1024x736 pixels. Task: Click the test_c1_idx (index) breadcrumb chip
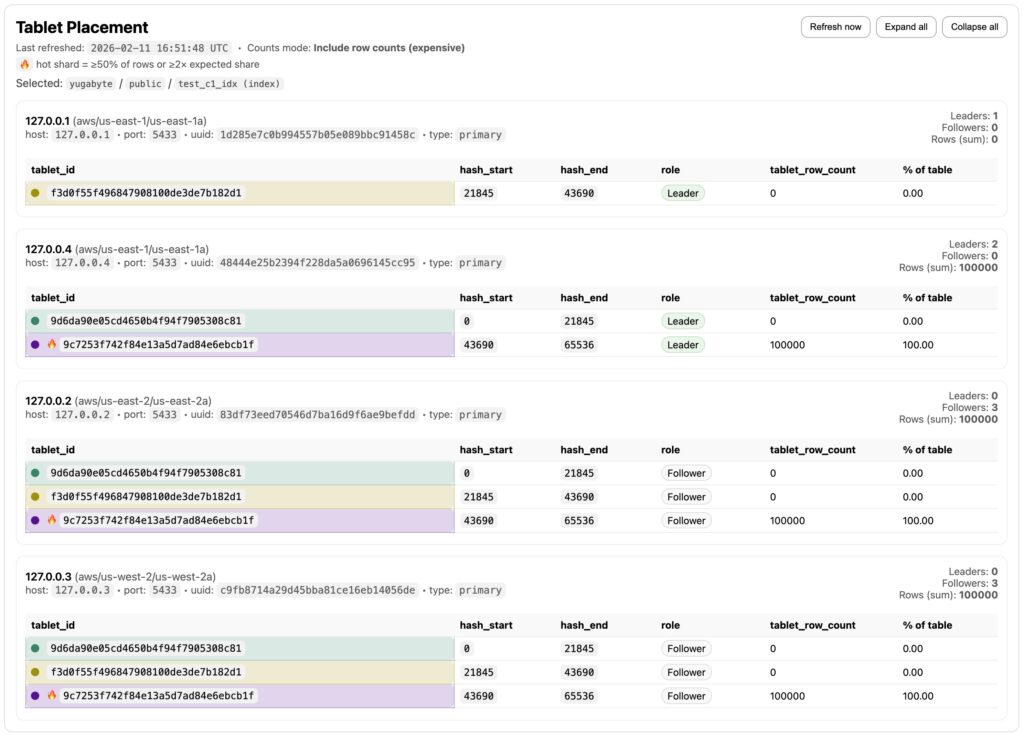pyautogui.click(x=229, y=84)
